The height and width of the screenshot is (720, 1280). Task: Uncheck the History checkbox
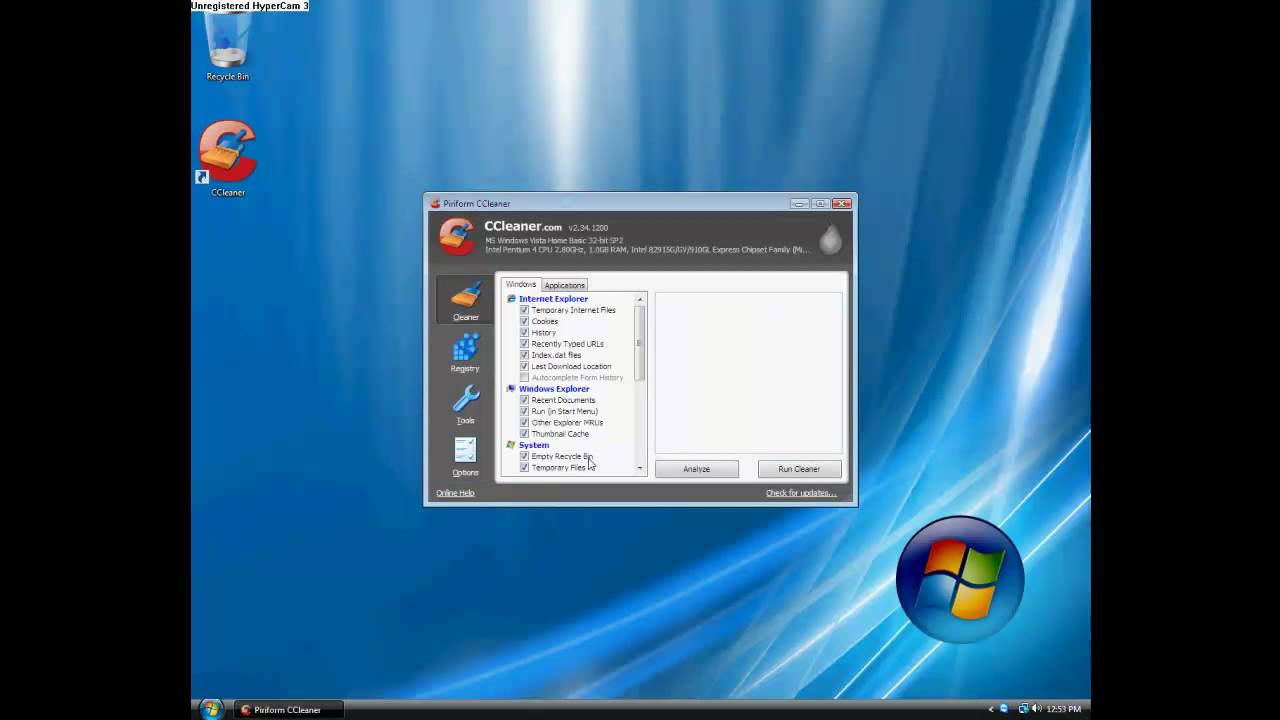pos(524,333)
